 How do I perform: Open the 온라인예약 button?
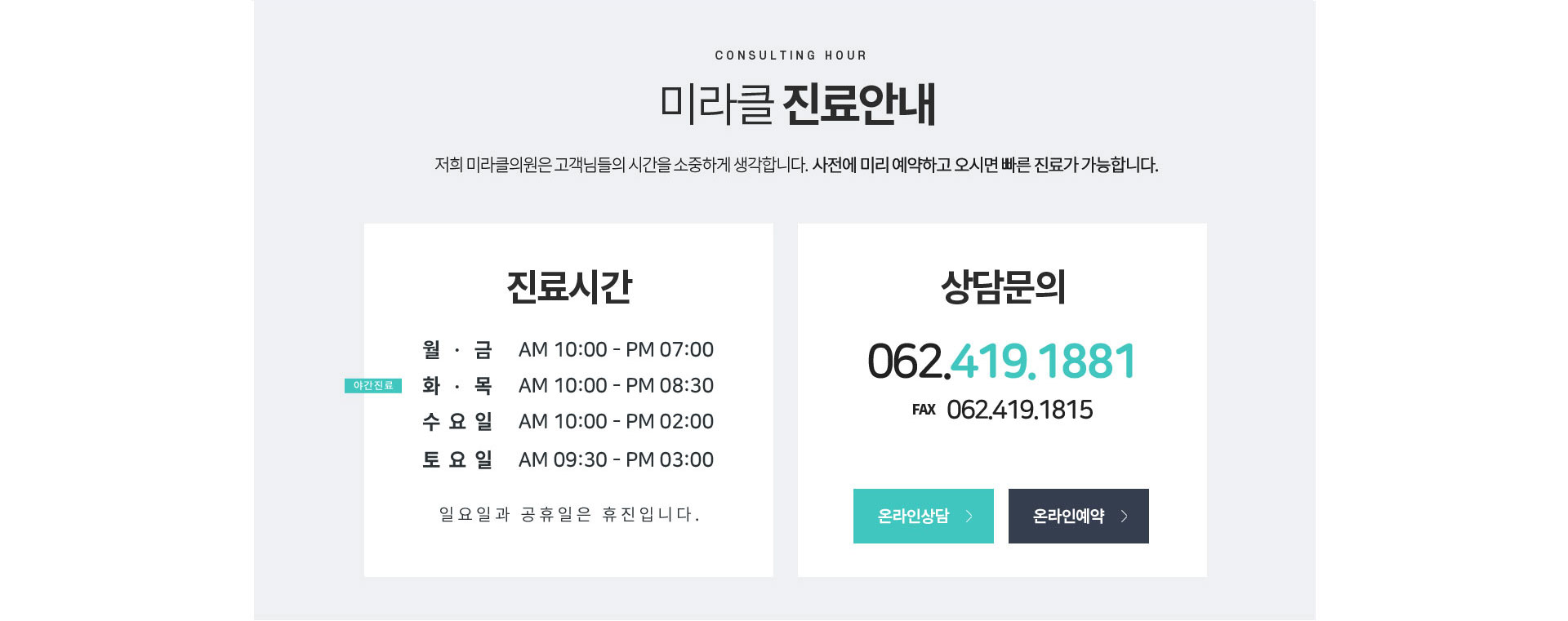[x=1078, y=516]
